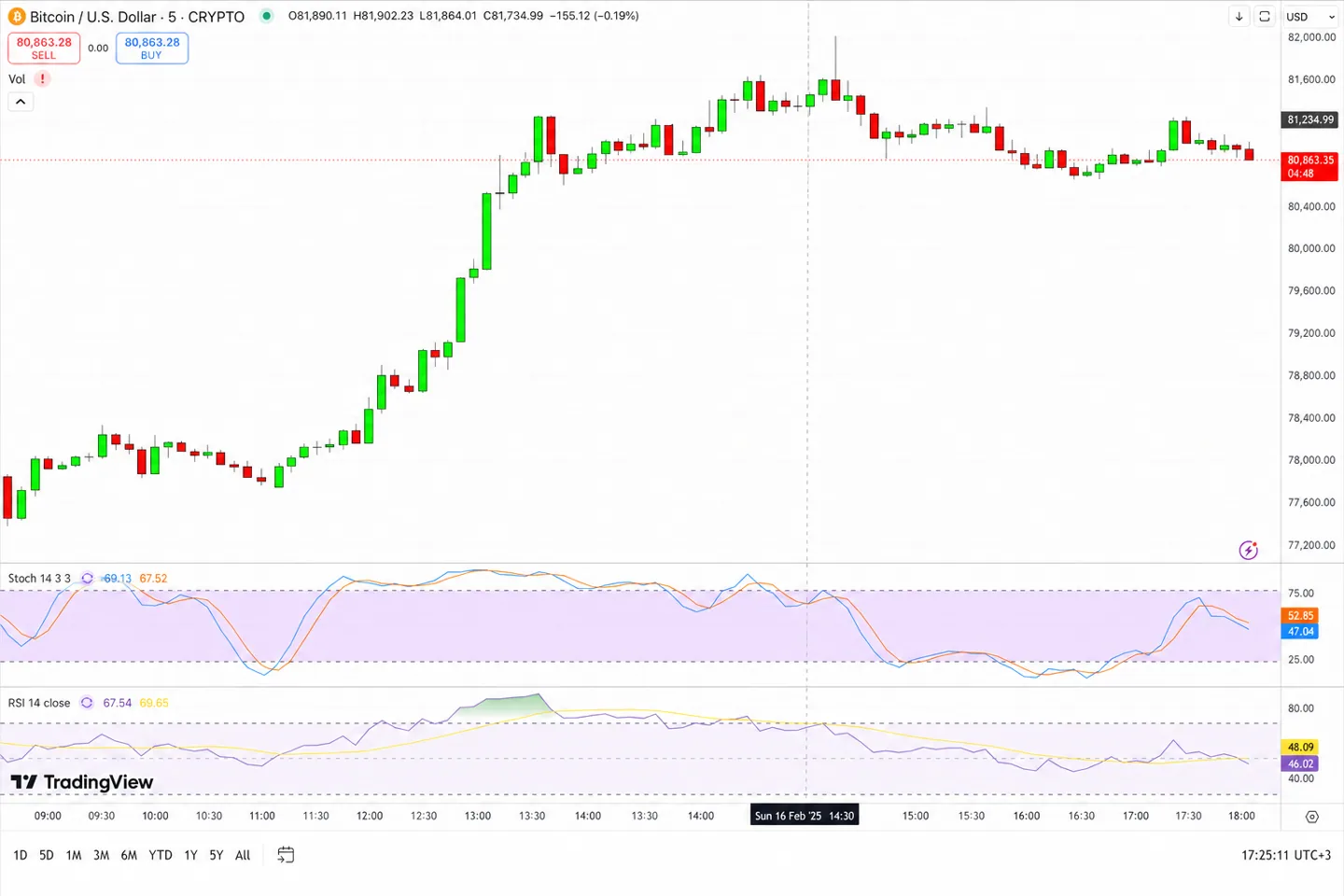The width and height of the screenshot is (1344, 896).
Task: Click the down arrow button beside USD
Action: click(x=1239, y=17)
